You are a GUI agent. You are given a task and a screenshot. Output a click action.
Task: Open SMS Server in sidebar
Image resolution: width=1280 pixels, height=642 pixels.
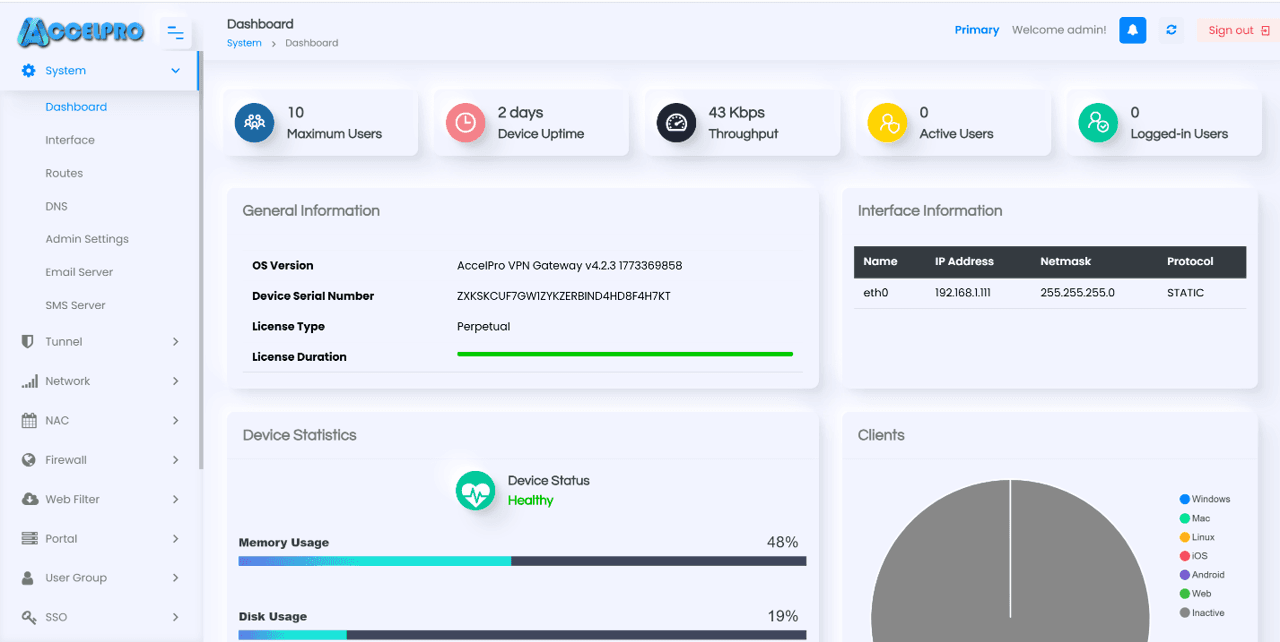(75, 305)
